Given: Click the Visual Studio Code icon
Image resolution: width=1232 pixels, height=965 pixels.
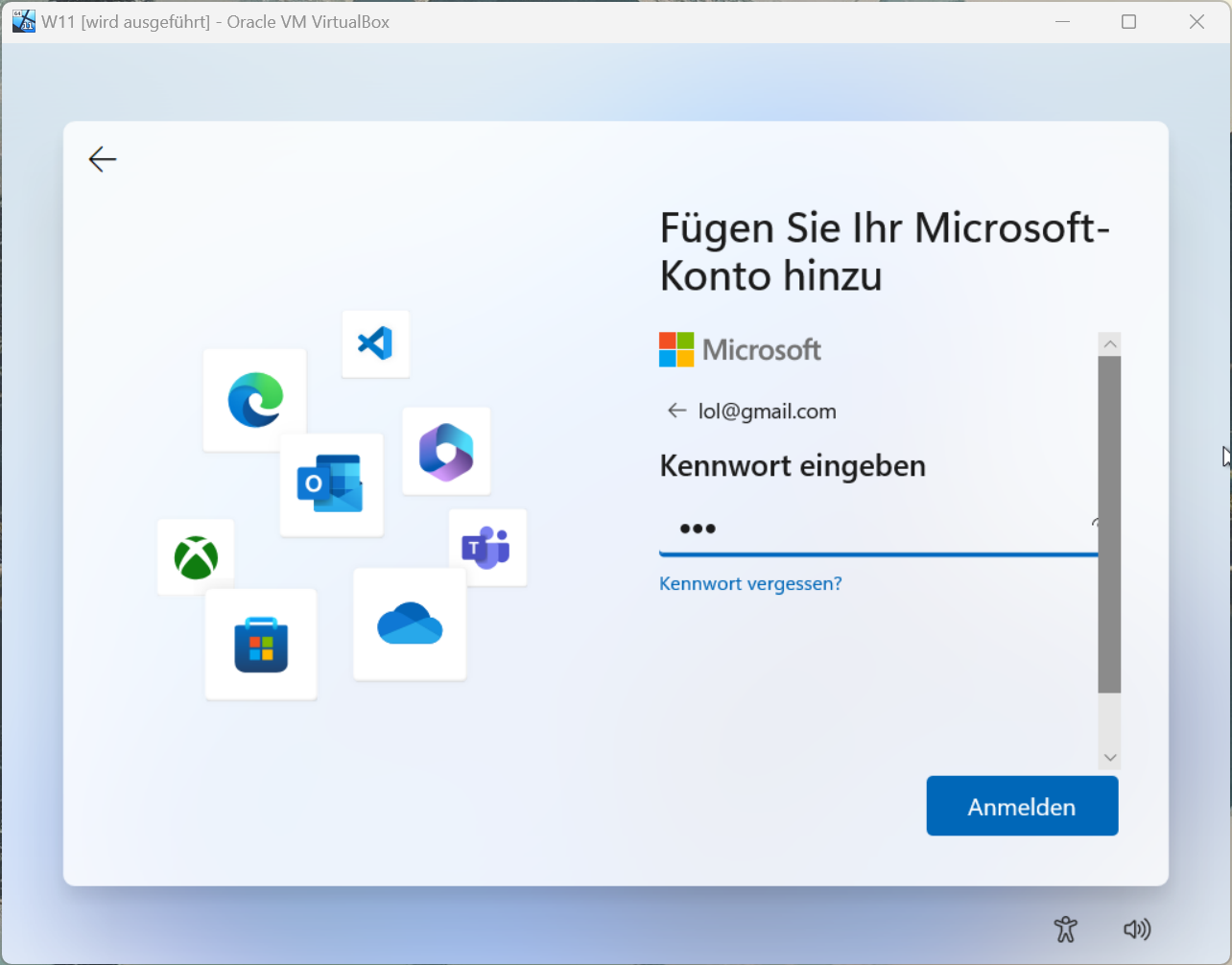Looking at the screenshot, I should coord(375,343).
